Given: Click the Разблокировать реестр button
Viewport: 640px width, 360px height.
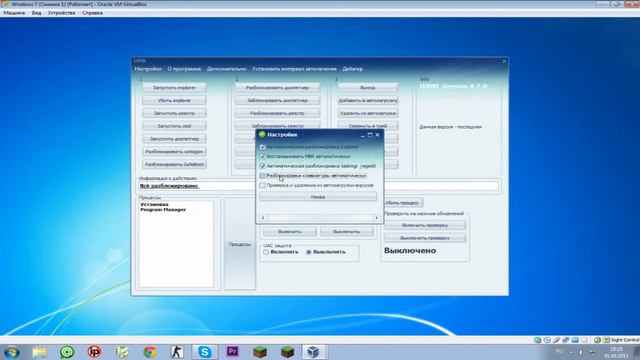Looking at the screenshot, I should [277, 113].
